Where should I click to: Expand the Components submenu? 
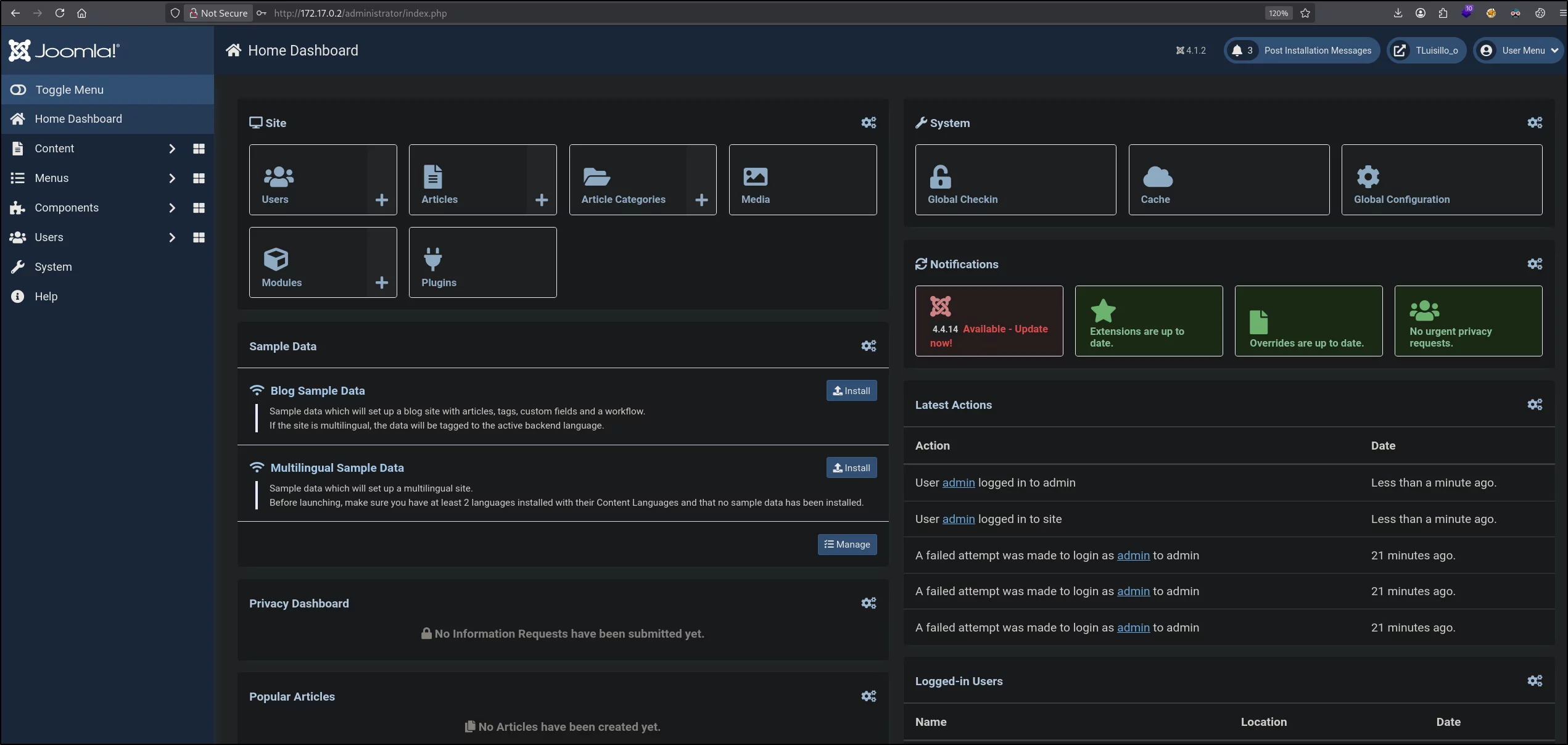pyautogui.click(x=172, y=208)
